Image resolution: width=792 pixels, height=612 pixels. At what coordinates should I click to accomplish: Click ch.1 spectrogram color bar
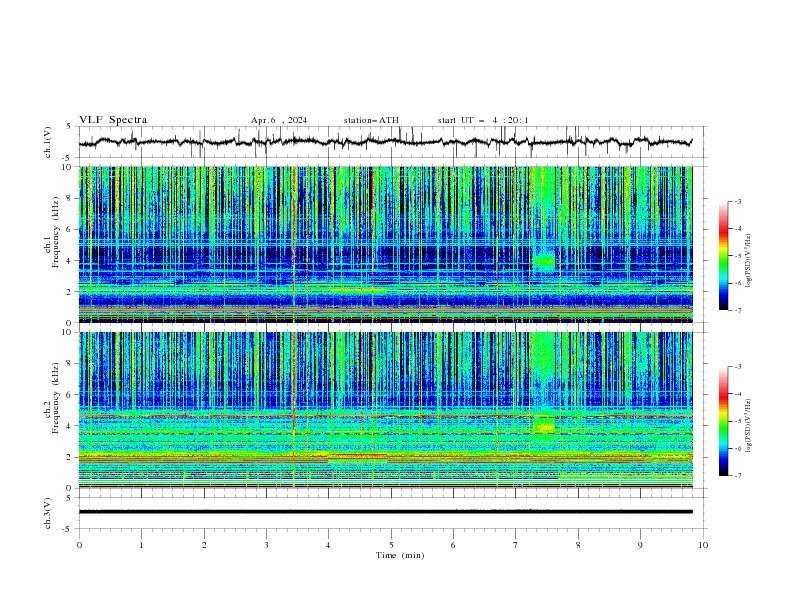pyautogui.click(x=723, y=255)
